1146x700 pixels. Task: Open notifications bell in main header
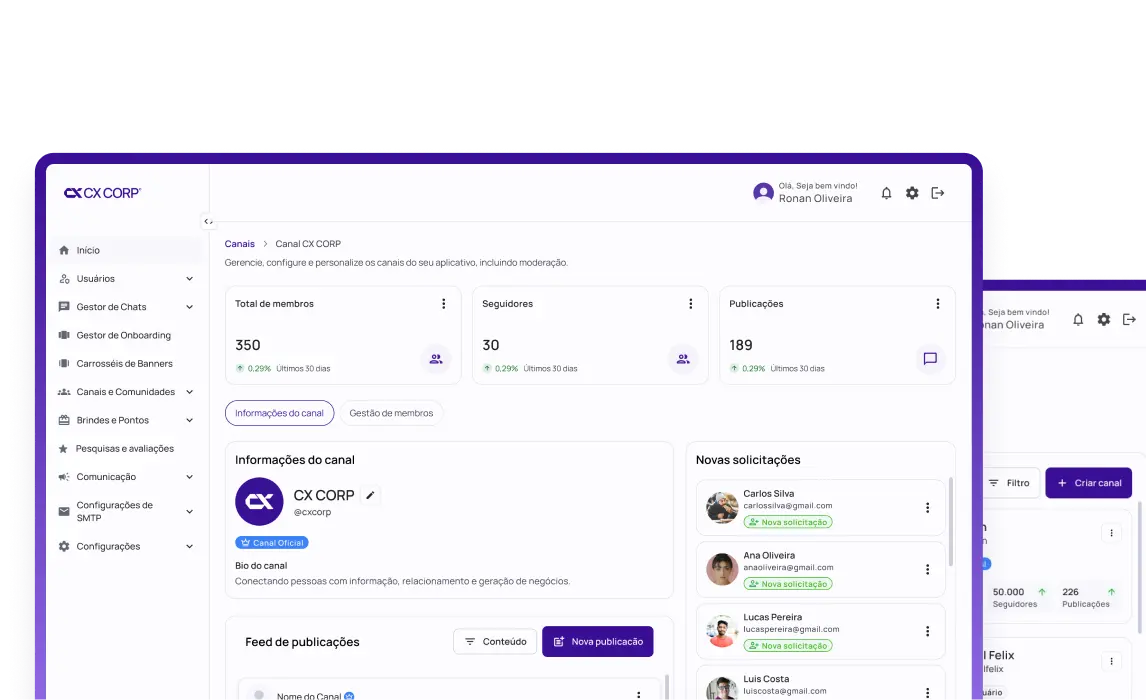click(886, 193)
